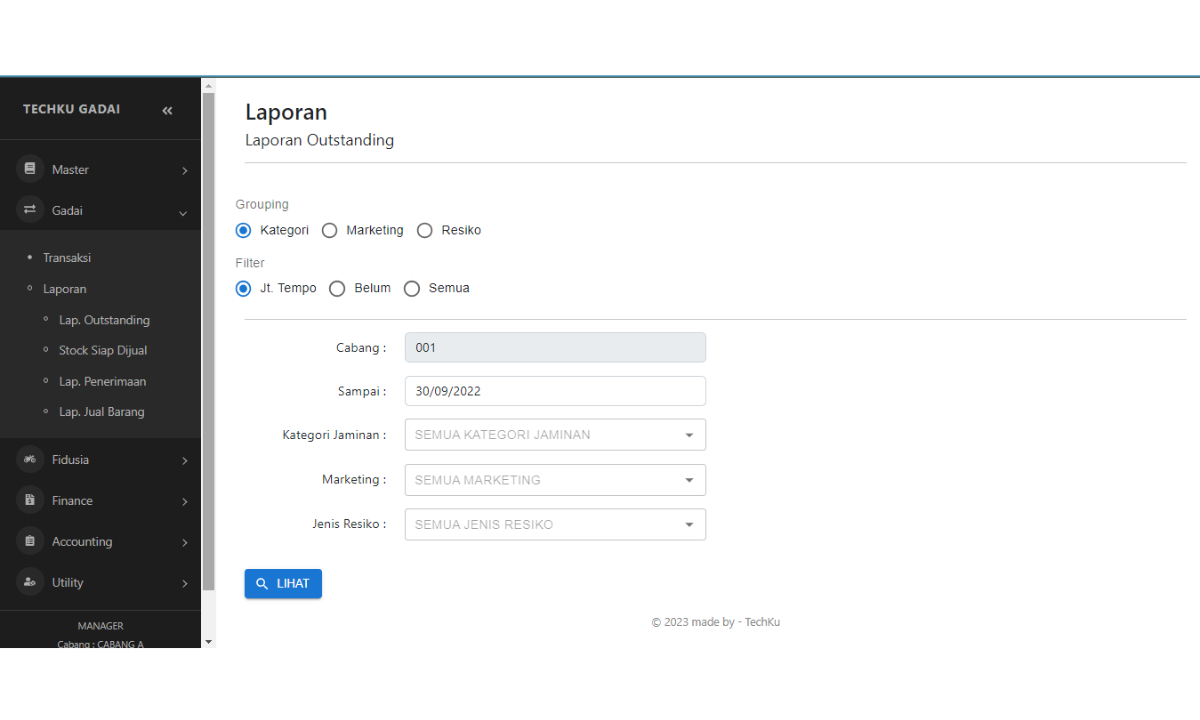The width and height of the screenshot is (1200, 720).
Task: Click the Fidusia motorcycle icon
Action: point(30,459)
